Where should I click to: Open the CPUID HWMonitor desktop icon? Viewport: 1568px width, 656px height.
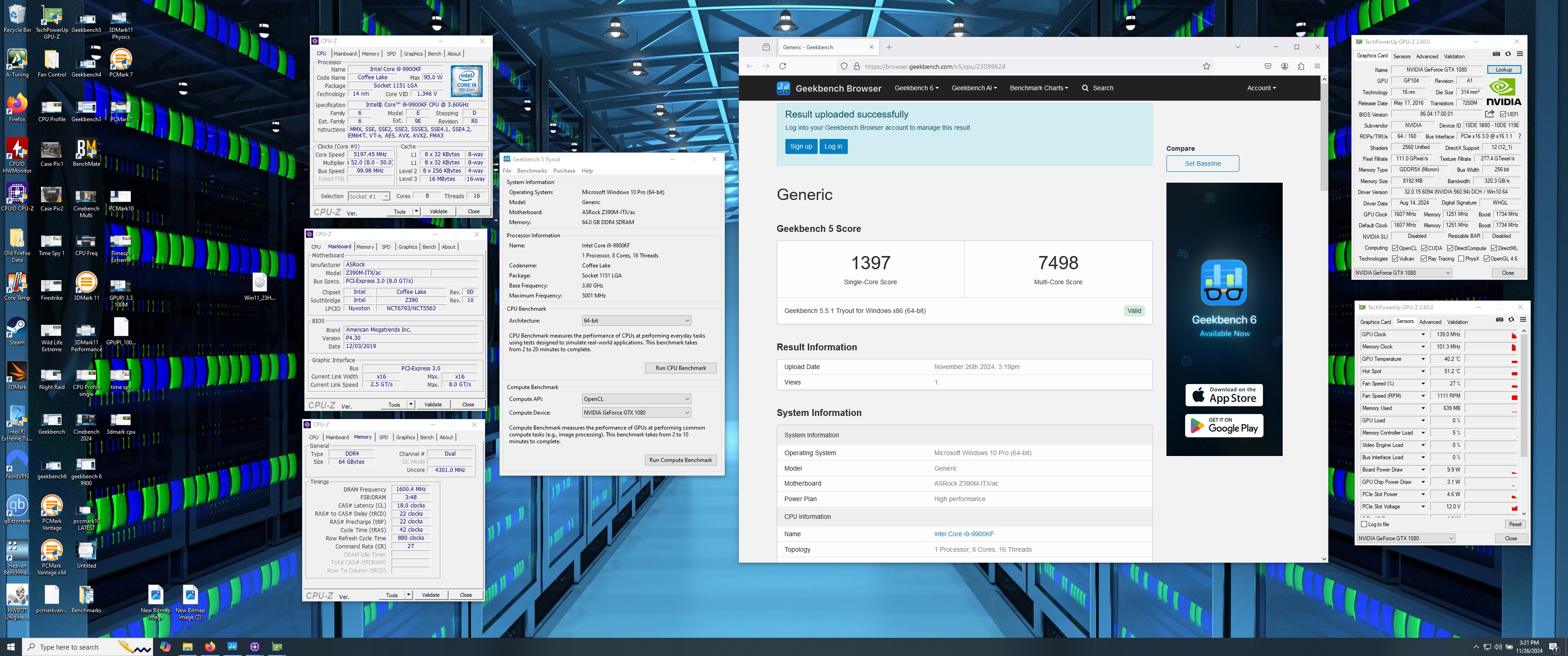coord(17,156)
